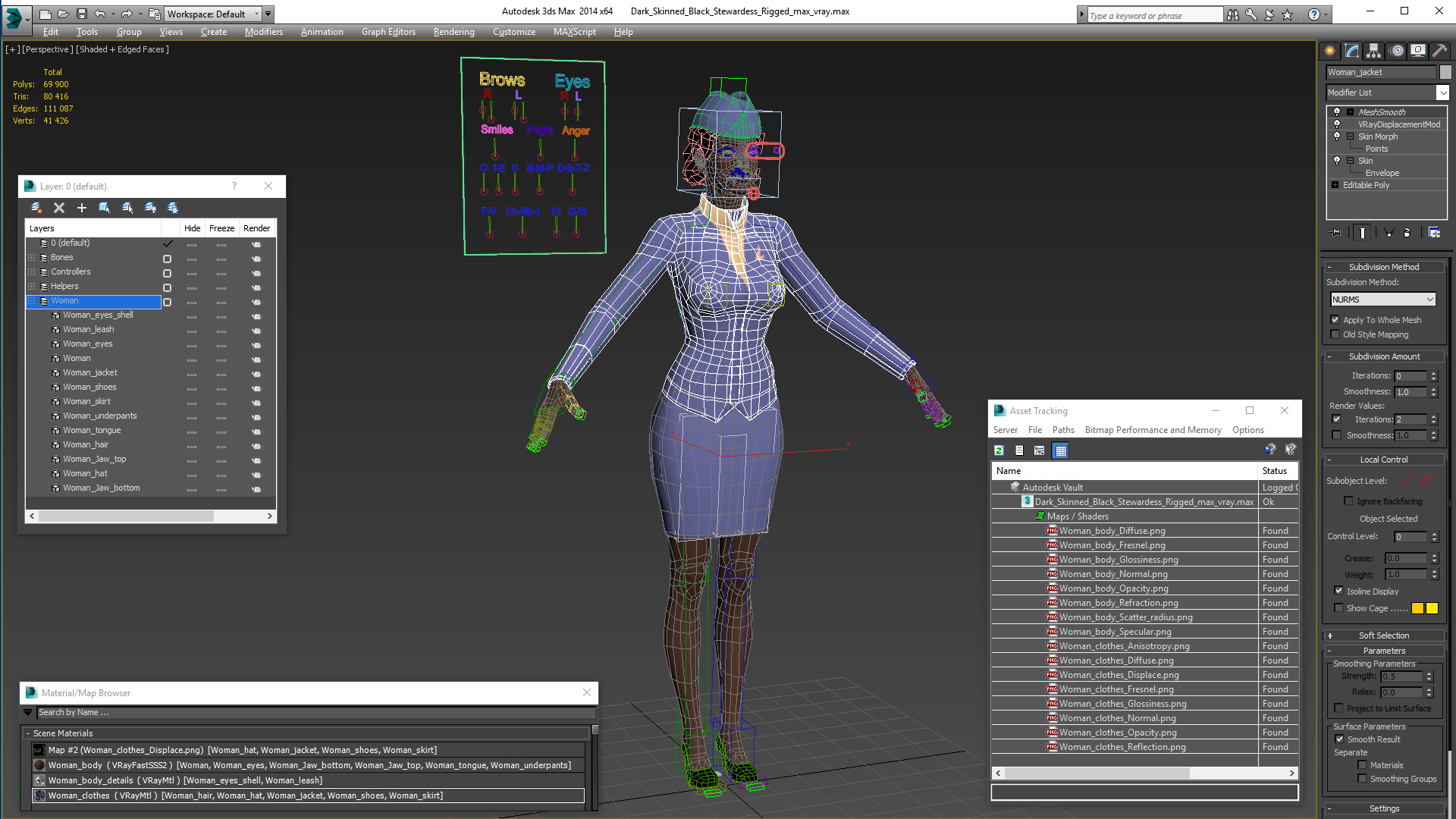
Task: Click the favorites star icon in title bar
Action: coord(1287,14)
